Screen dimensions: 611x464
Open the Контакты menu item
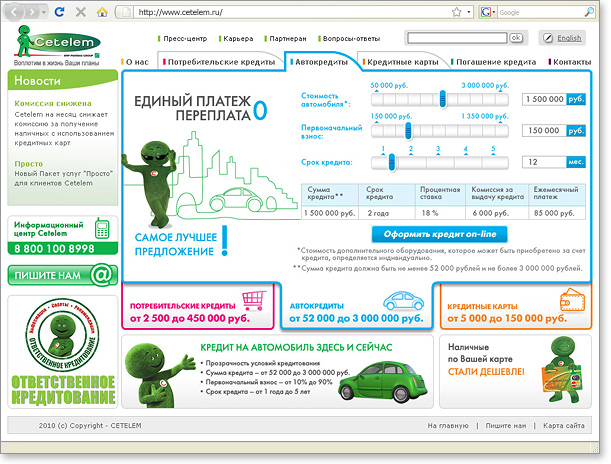570,62
